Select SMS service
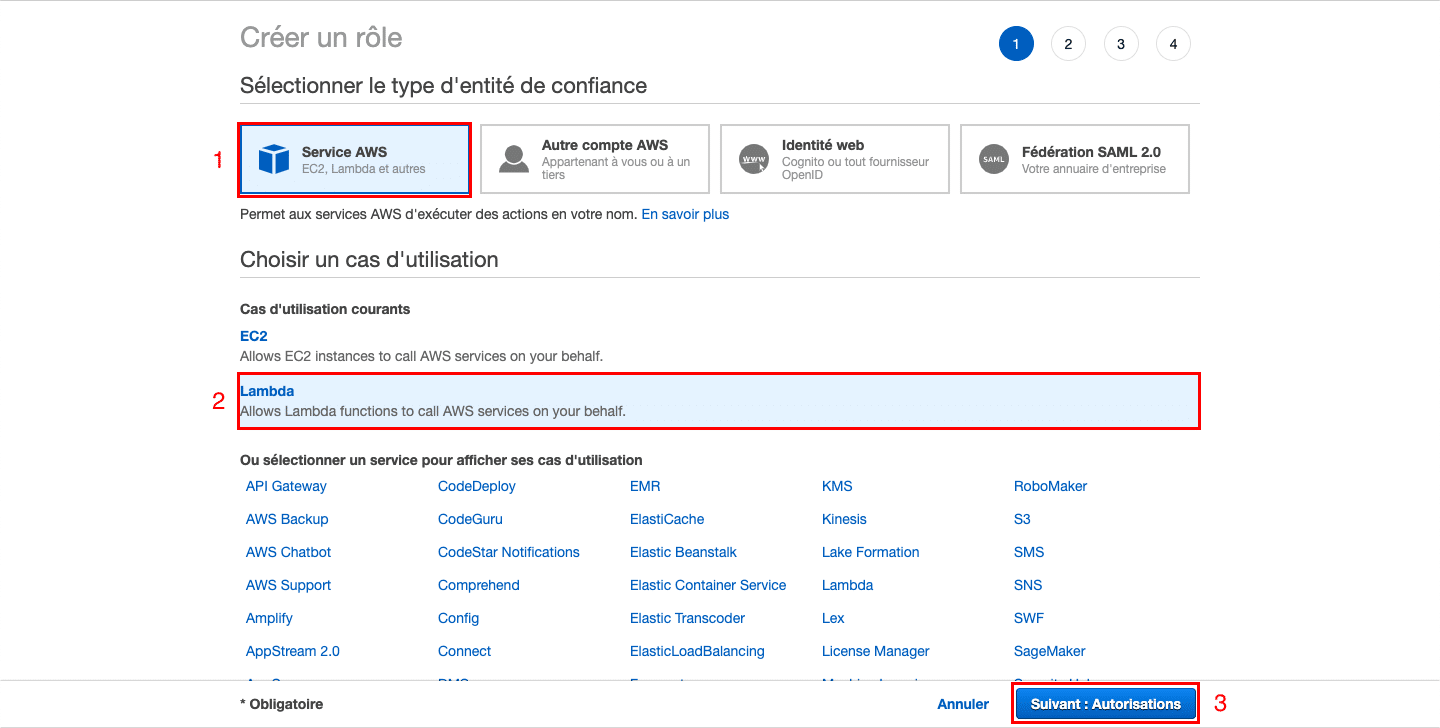Viewport: 1440px width, 728px height. click(1029, 552)
